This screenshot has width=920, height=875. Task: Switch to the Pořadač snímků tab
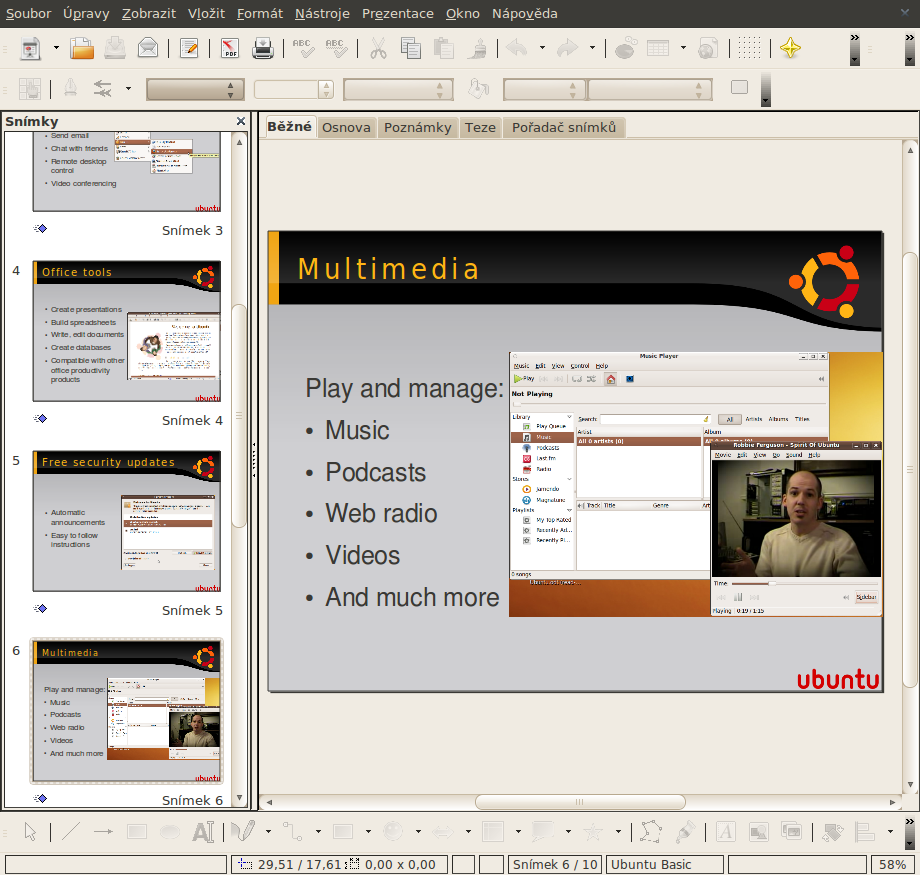pos(564,127)
